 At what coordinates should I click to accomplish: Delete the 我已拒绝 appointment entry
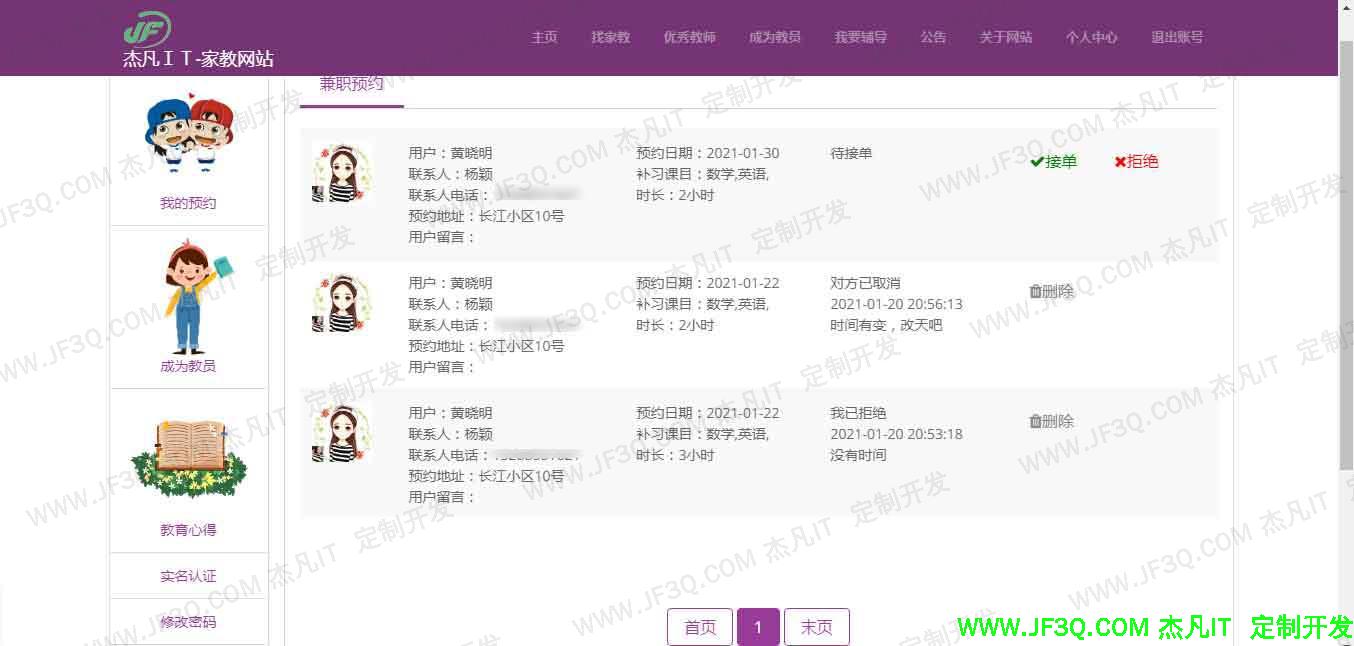tap(1052, 422)
